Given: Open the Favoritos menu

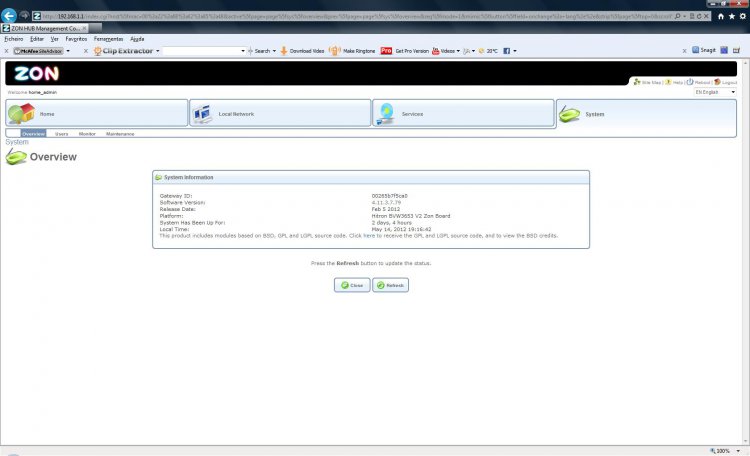Looking at the screenshot, I should tap(76, 39).
